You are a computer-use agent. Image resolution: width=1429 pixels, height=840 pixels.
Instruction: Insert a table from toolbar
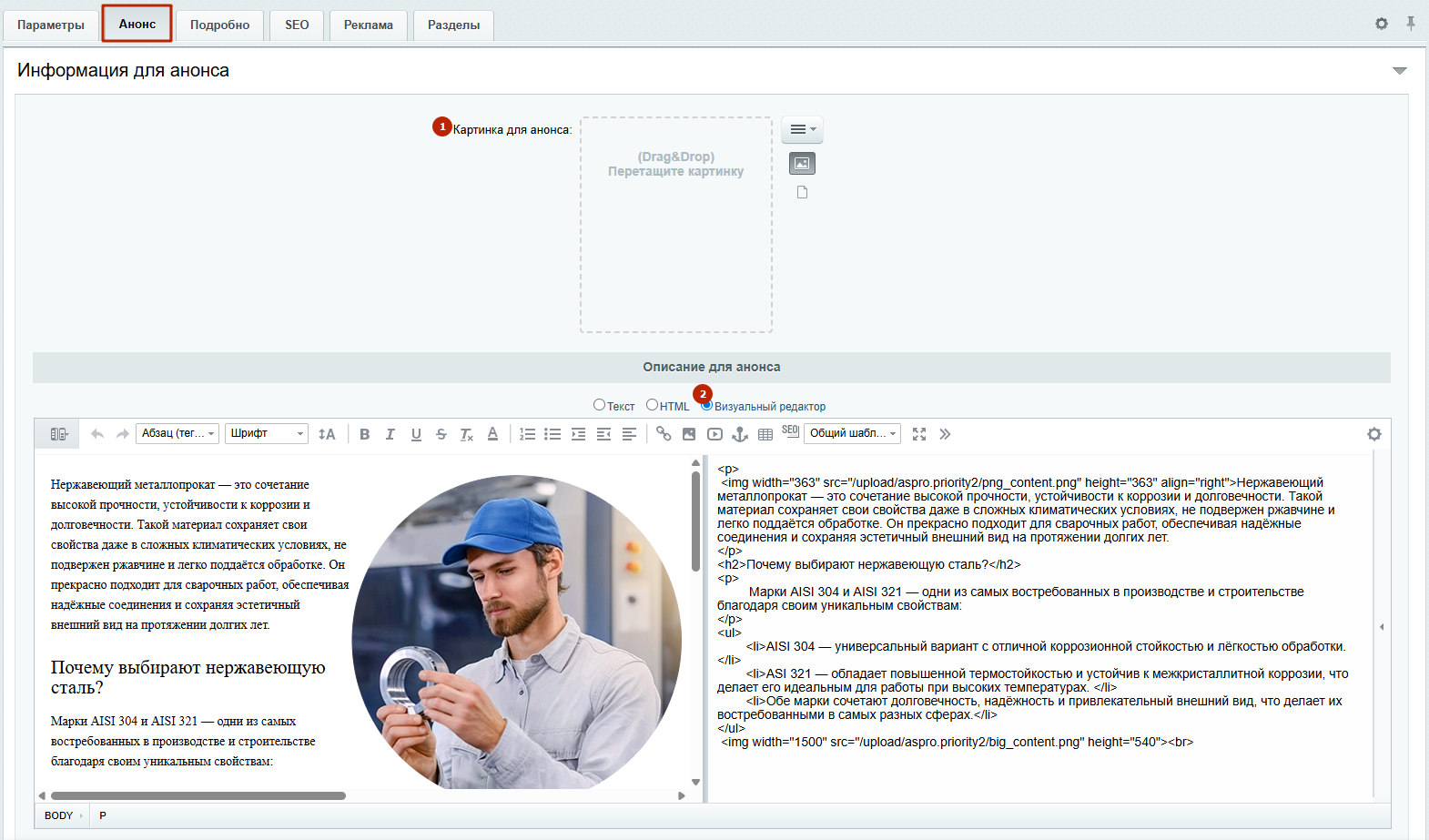point(765,434)
